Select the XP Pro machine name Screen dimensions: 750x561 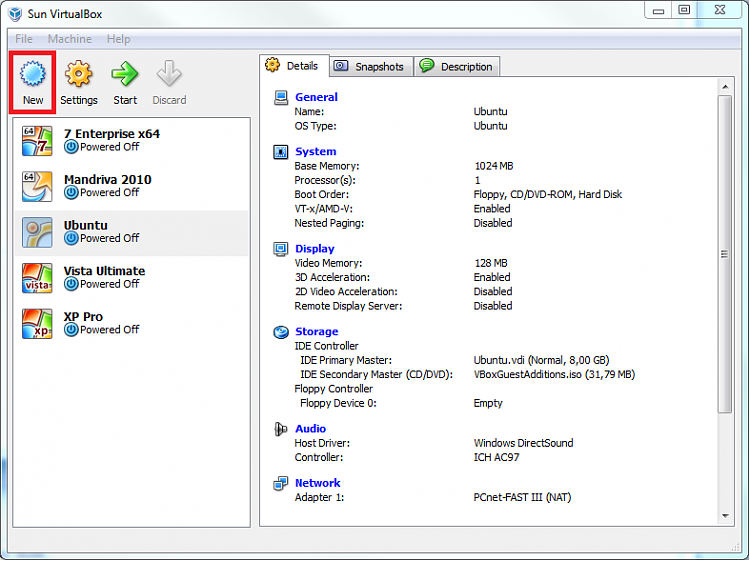click(83, 317)
